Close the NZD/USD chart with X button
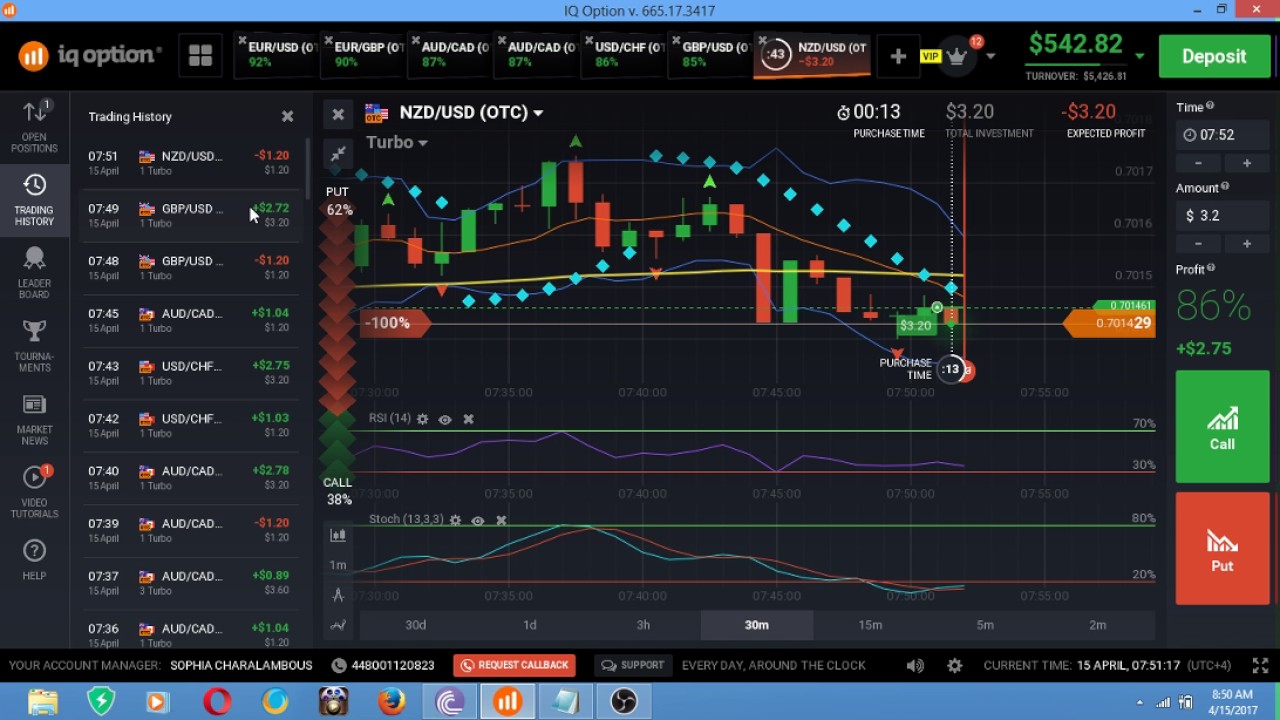This screenshot has height=720, width=1280. point(338,114)
